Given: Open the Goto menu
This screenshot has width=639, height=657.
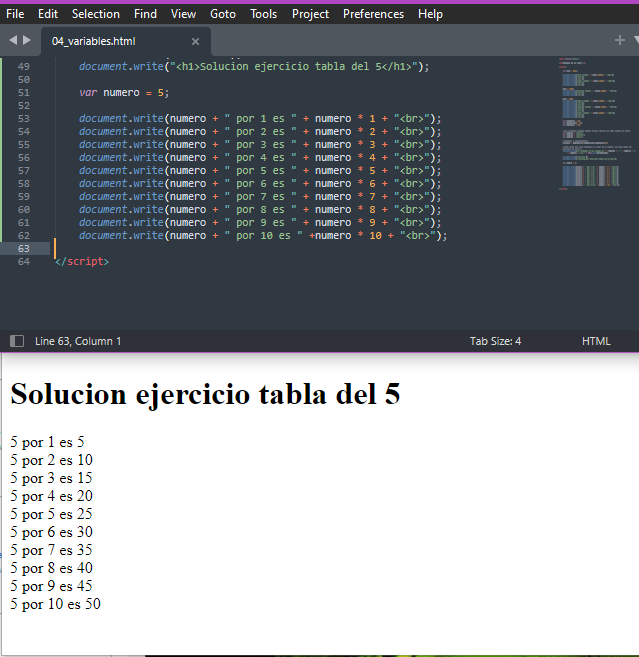Looking at the screenshot, I should (222, 14).
